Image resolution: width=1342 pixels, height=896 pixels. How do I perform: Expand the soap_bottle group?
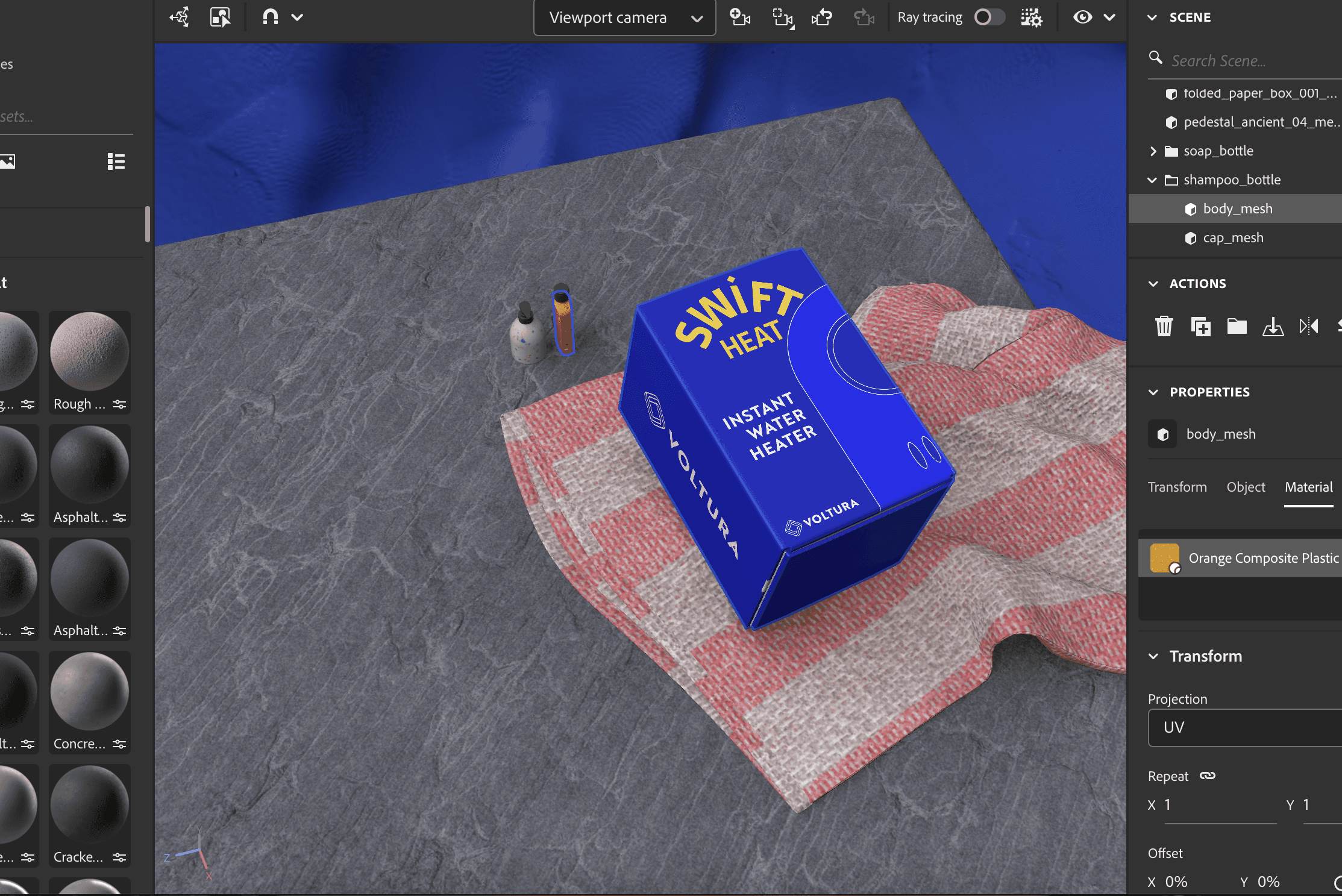(1153, 151)
